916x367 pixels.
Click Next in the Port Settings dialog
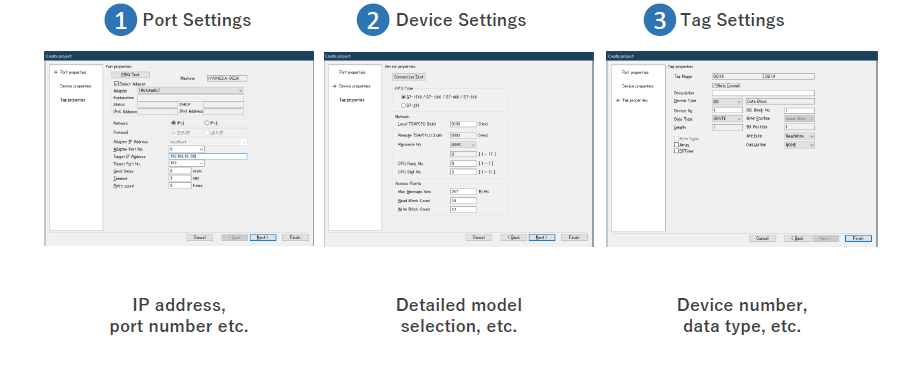[263, 237]
